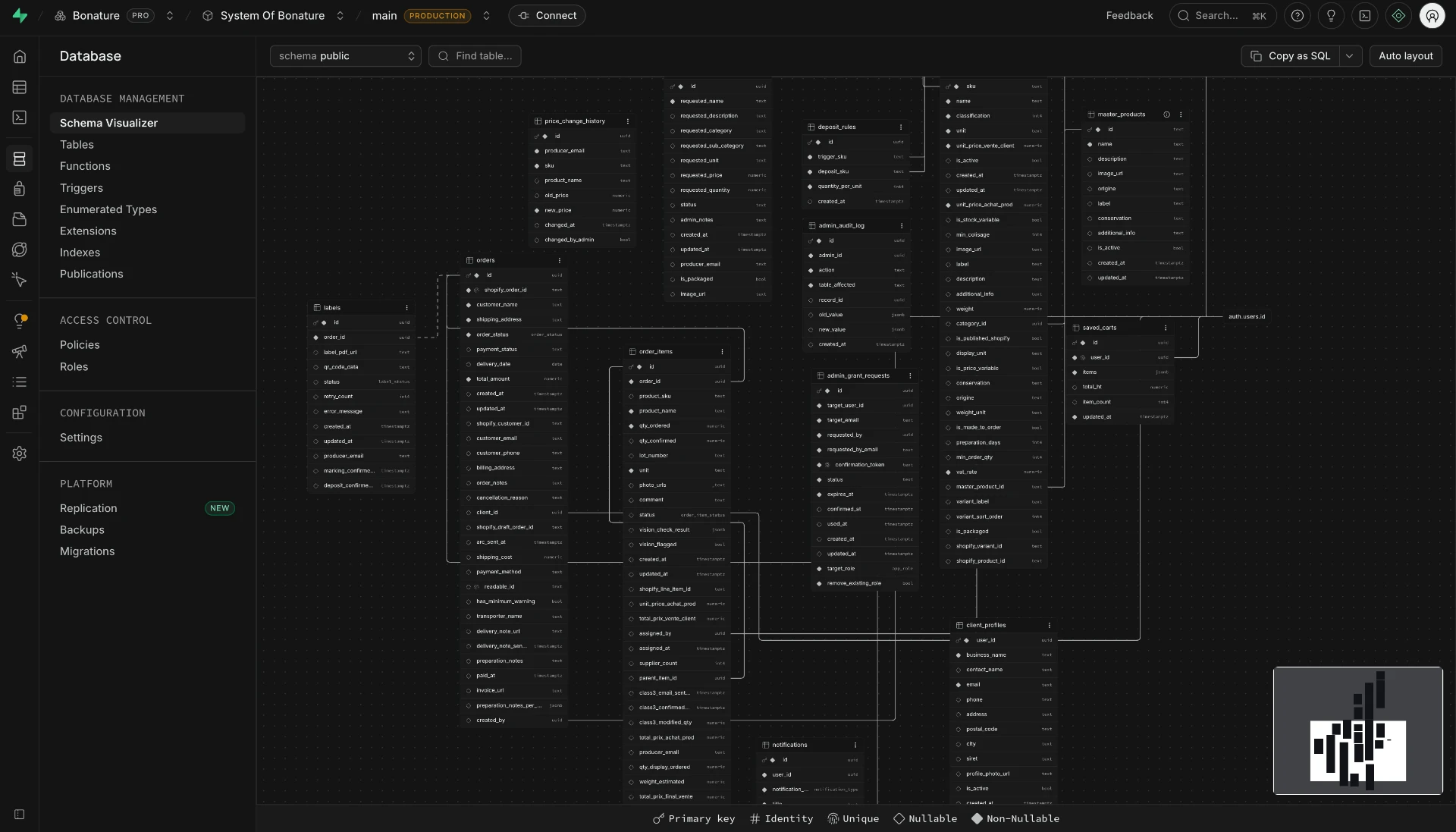Open Backups under Platform
The width and height of the screenshot is (1456, 832).
[x=82, y=530]
